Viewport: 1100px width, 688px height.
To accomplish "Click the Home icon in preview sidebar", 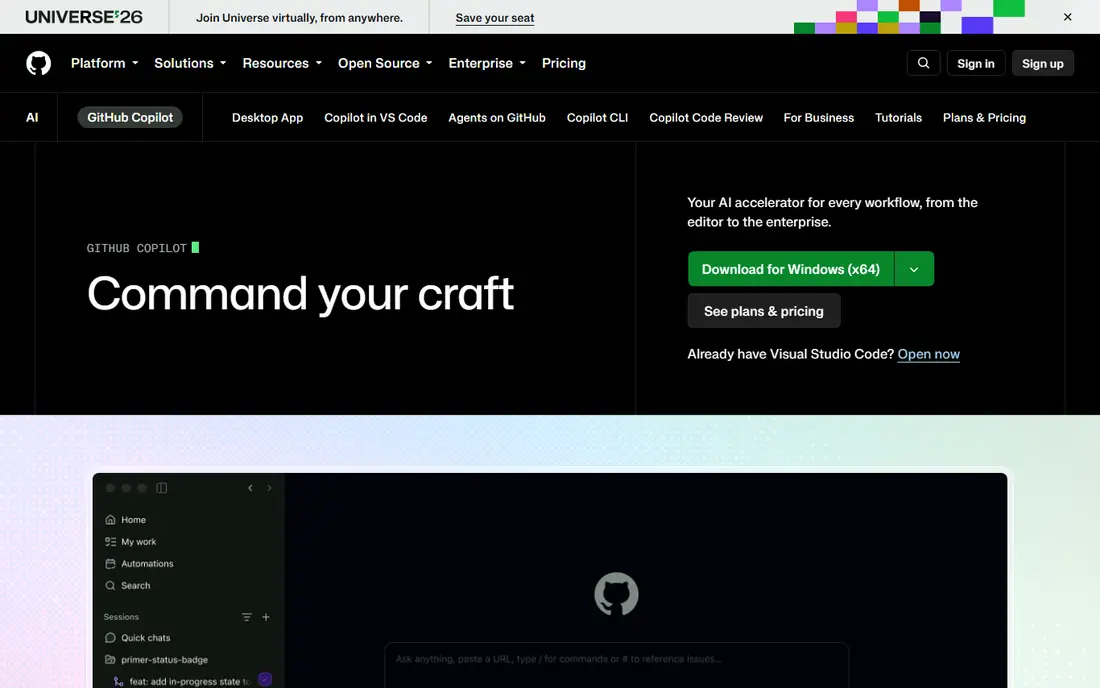I will click(x=110, y=520).
